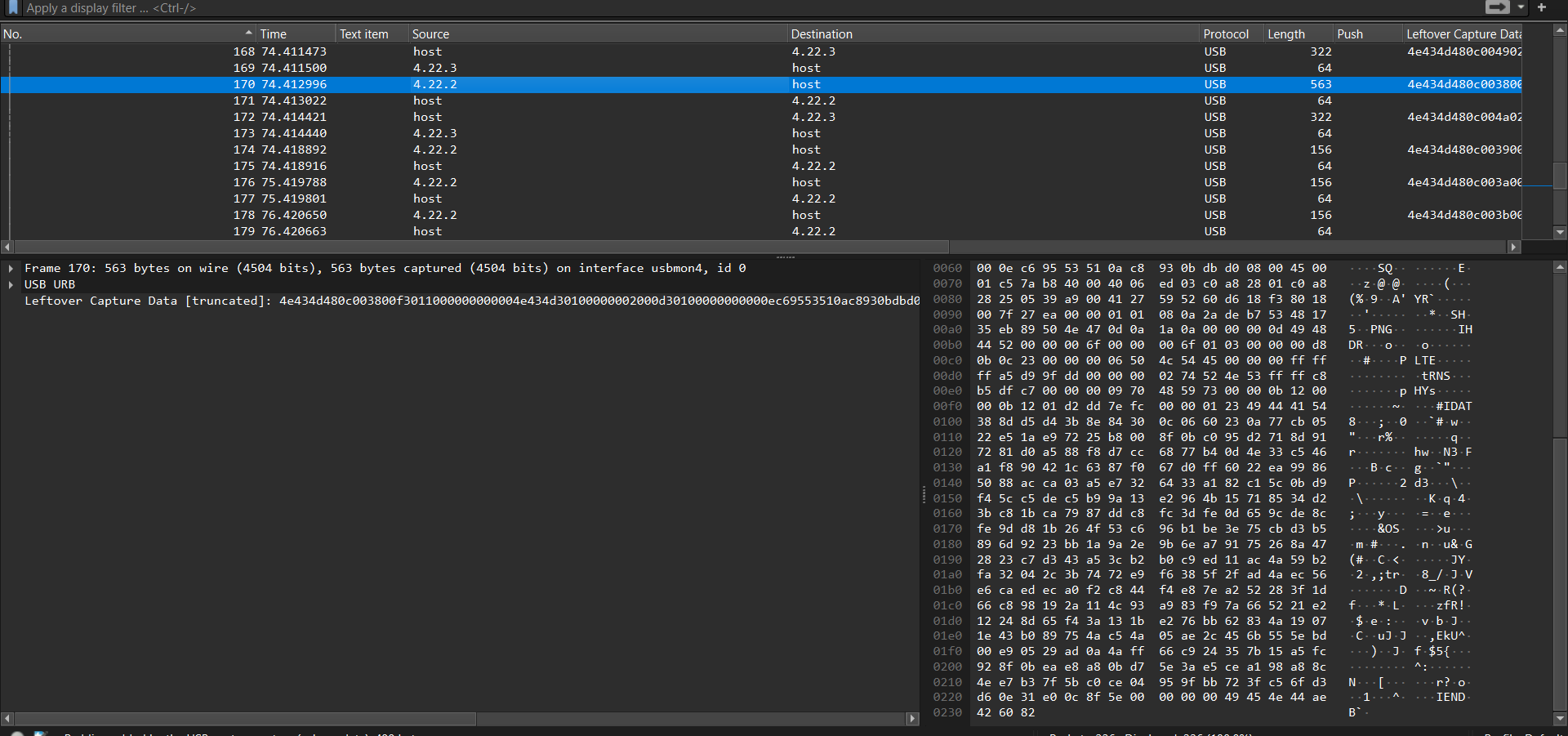Select the Leftover Capture Data detail line
Screen dimensions: 1568x736
471,301
